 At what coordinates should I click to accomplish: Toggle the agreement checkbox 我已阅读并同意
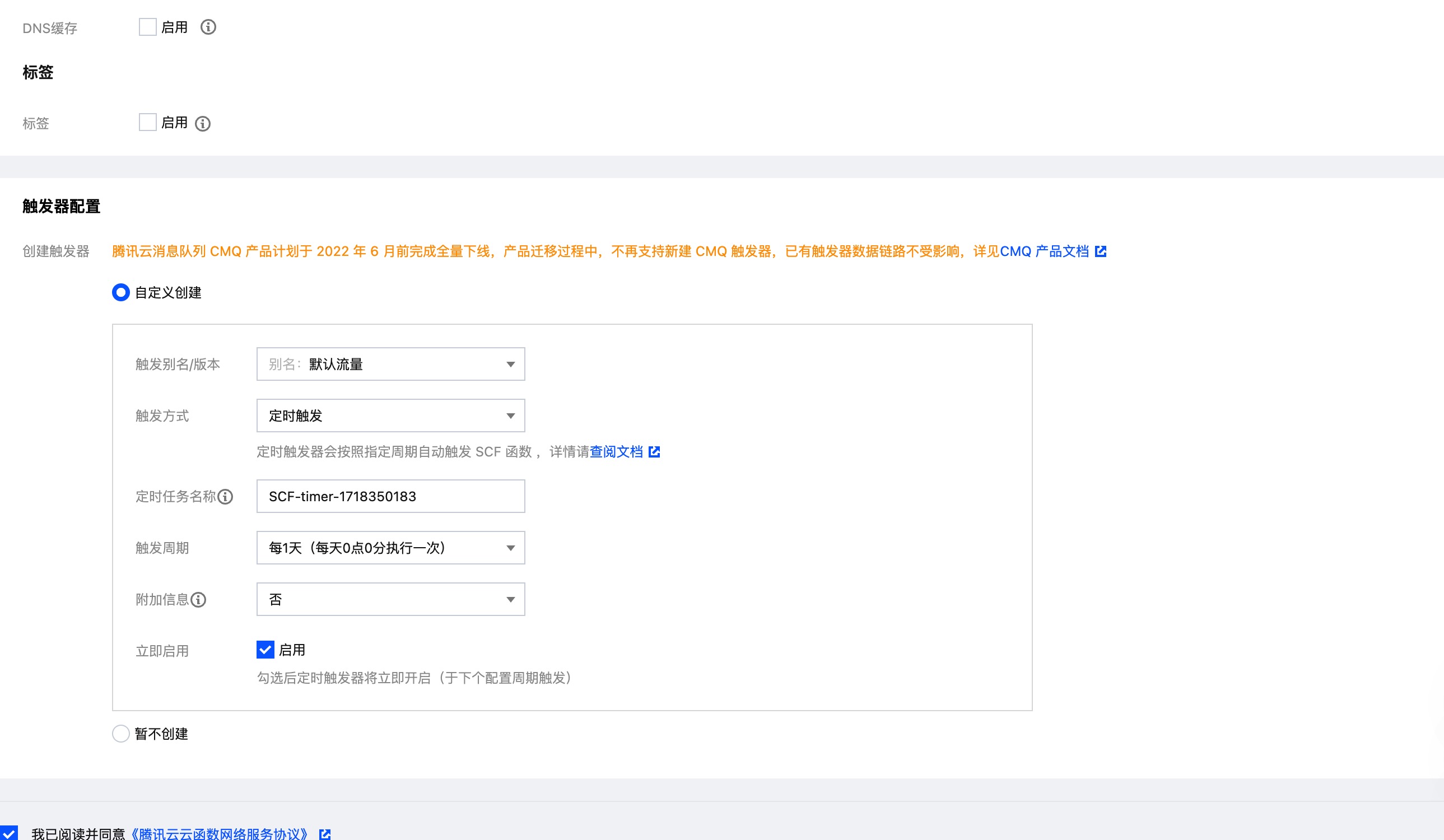click(9, 833)
